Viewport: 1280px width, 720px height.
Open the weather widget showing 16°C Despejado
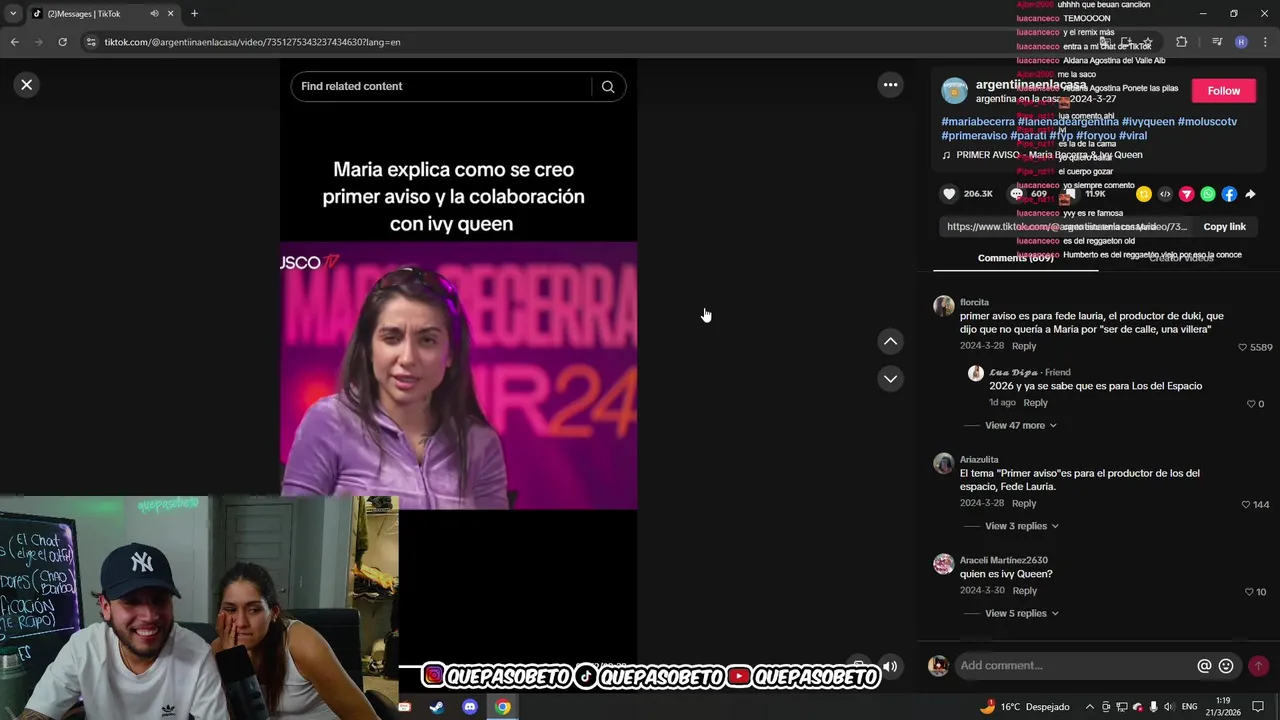[x=1025, y=707]
